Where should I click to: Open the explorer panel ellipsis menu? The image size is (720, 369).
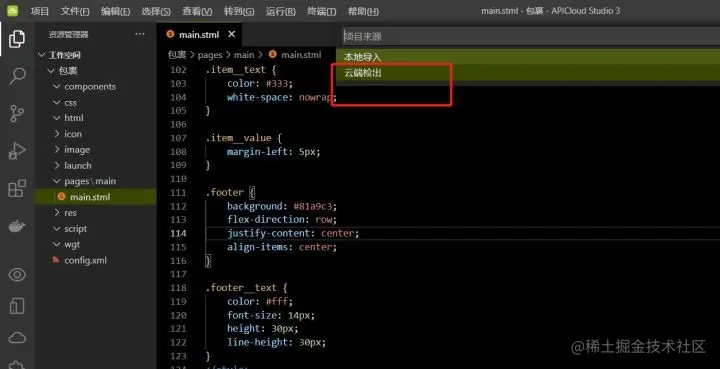click(140, 34)
